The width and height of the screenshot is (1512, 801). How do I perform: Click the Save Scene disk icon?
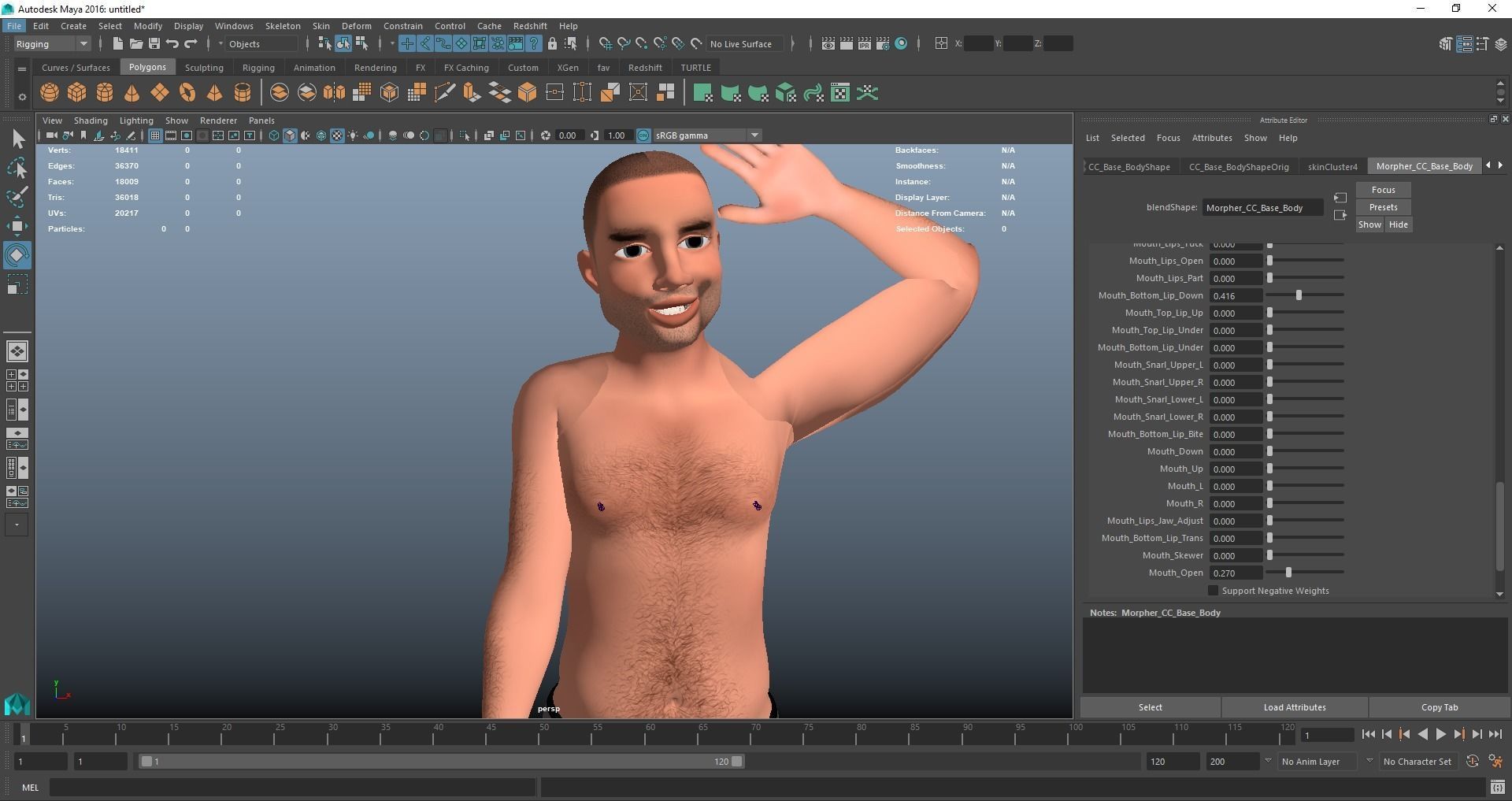[154, 44]
